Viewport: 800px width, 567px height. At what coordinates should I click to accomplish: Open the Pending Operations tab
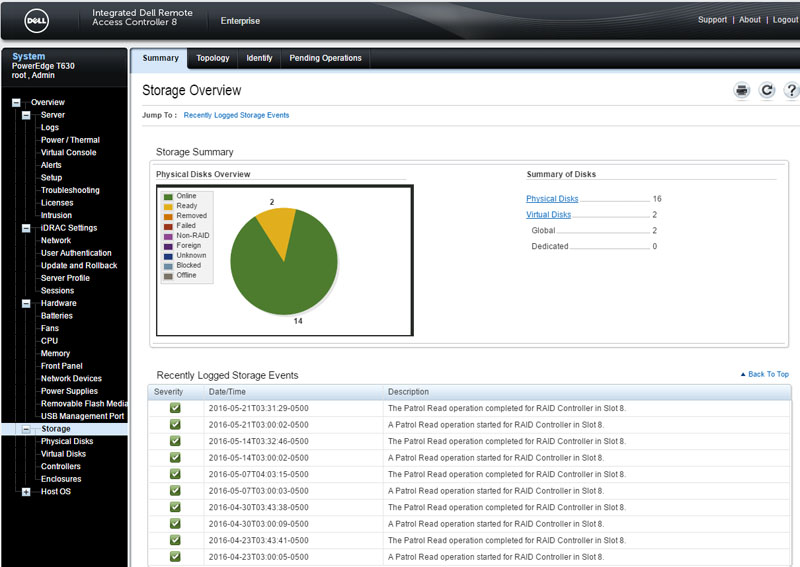325,58
